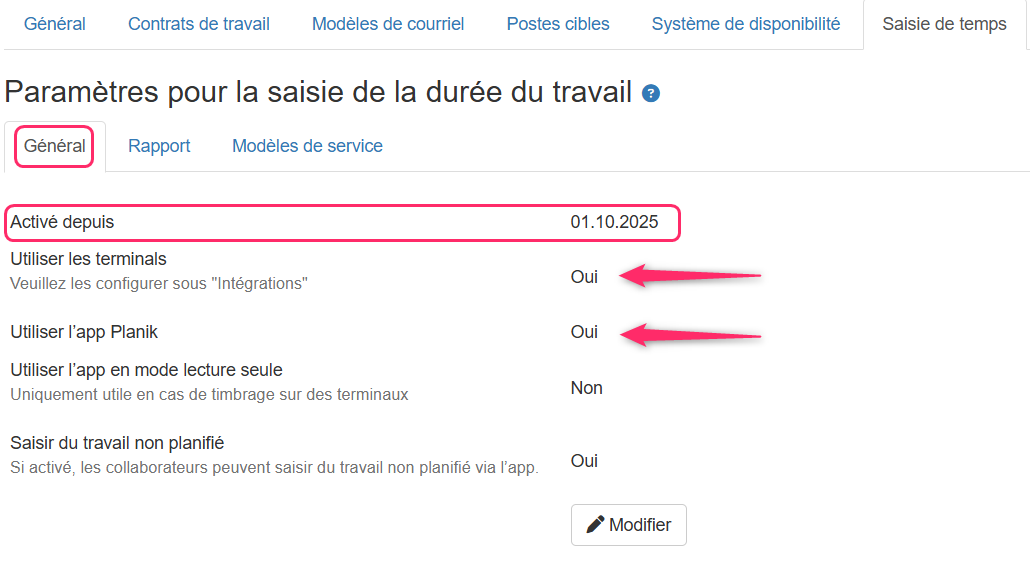1030x563 pixels.
Task: Switch to the Rapport sub-tab
Action: 159,146
